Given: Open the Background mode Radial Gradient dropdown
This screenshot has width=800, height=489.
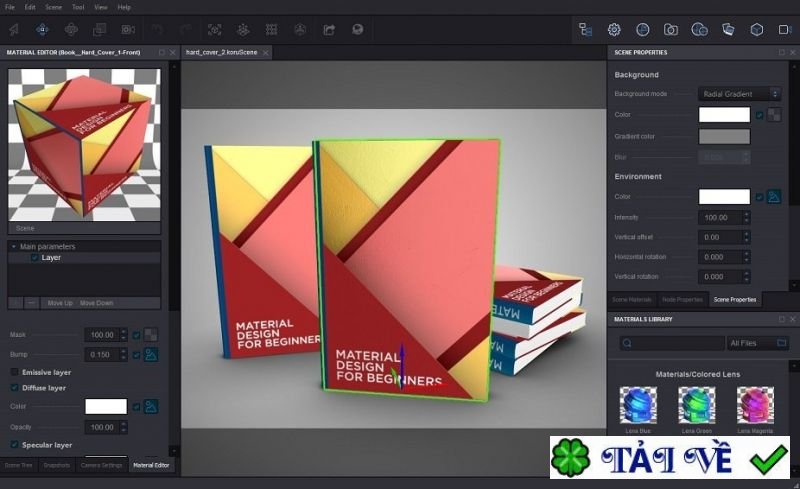Looking at the screenshot, I should tap(739, 94).
